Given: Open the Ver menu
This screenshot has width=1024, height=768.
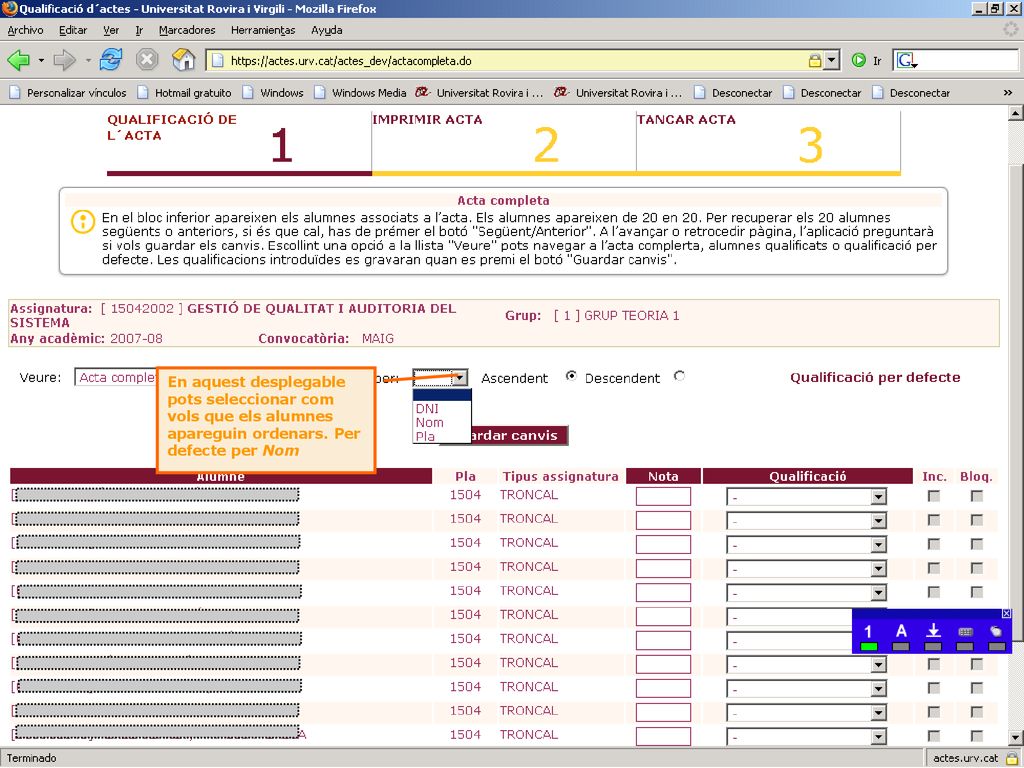Looking at the screenshot, I should coord(111,30).
